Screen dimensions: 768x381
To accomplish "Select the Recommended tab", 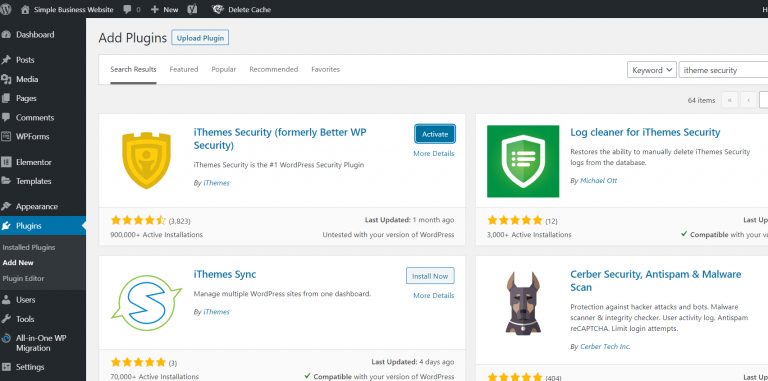I will (x=273, y=70).
